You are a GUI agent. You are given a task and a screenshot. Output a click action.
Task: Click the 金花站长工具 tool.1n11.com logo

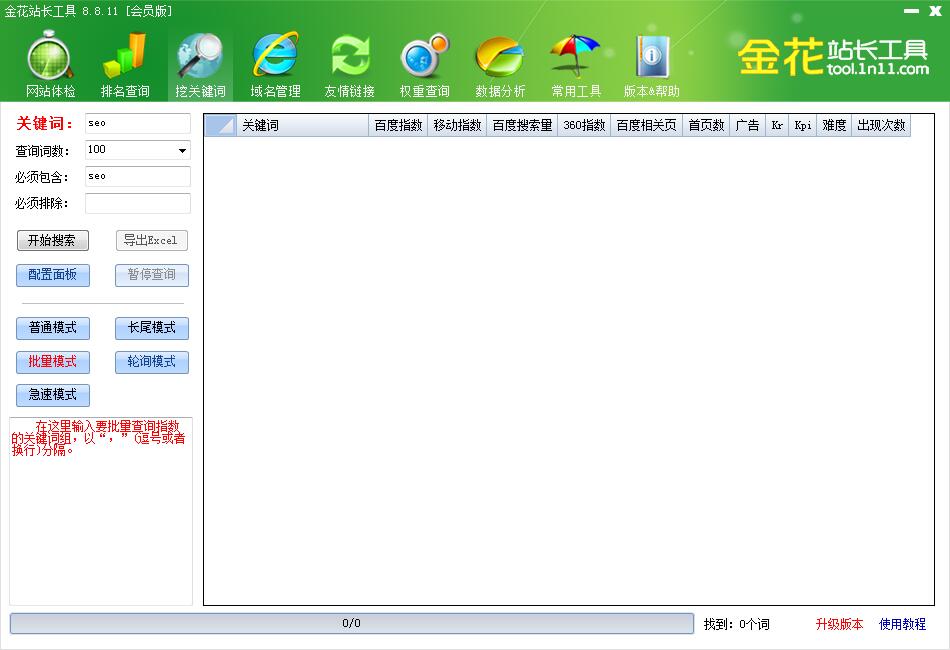click(833, 57)
